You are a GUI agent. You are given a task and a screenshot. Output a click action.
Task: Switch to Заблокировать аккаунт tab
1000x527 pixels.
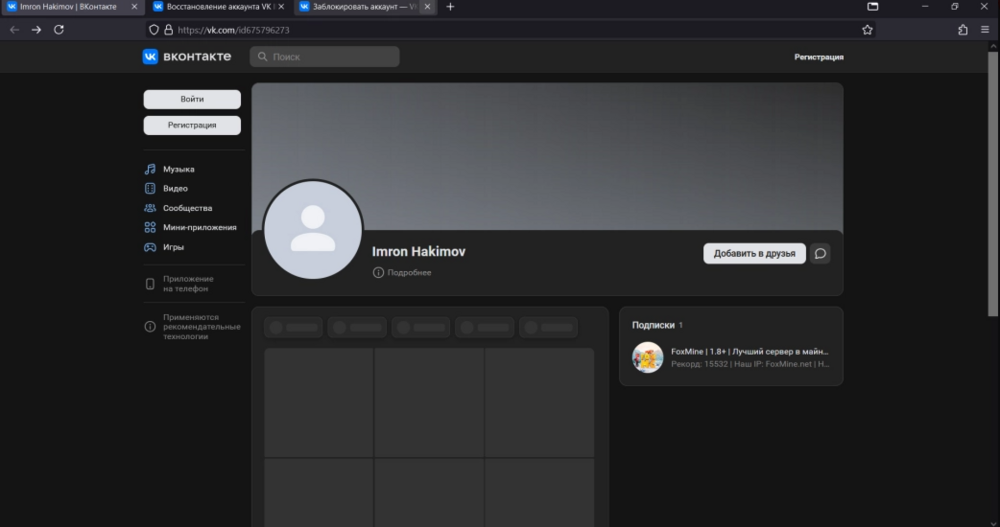365,6
